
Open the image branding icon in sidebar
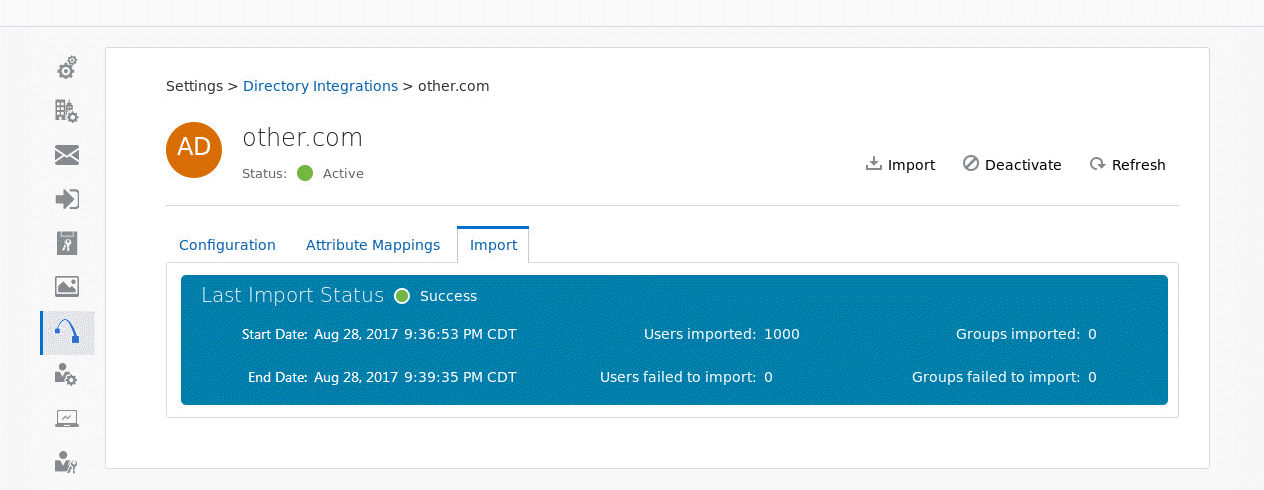pyautogui.click(x=67, y=287)
